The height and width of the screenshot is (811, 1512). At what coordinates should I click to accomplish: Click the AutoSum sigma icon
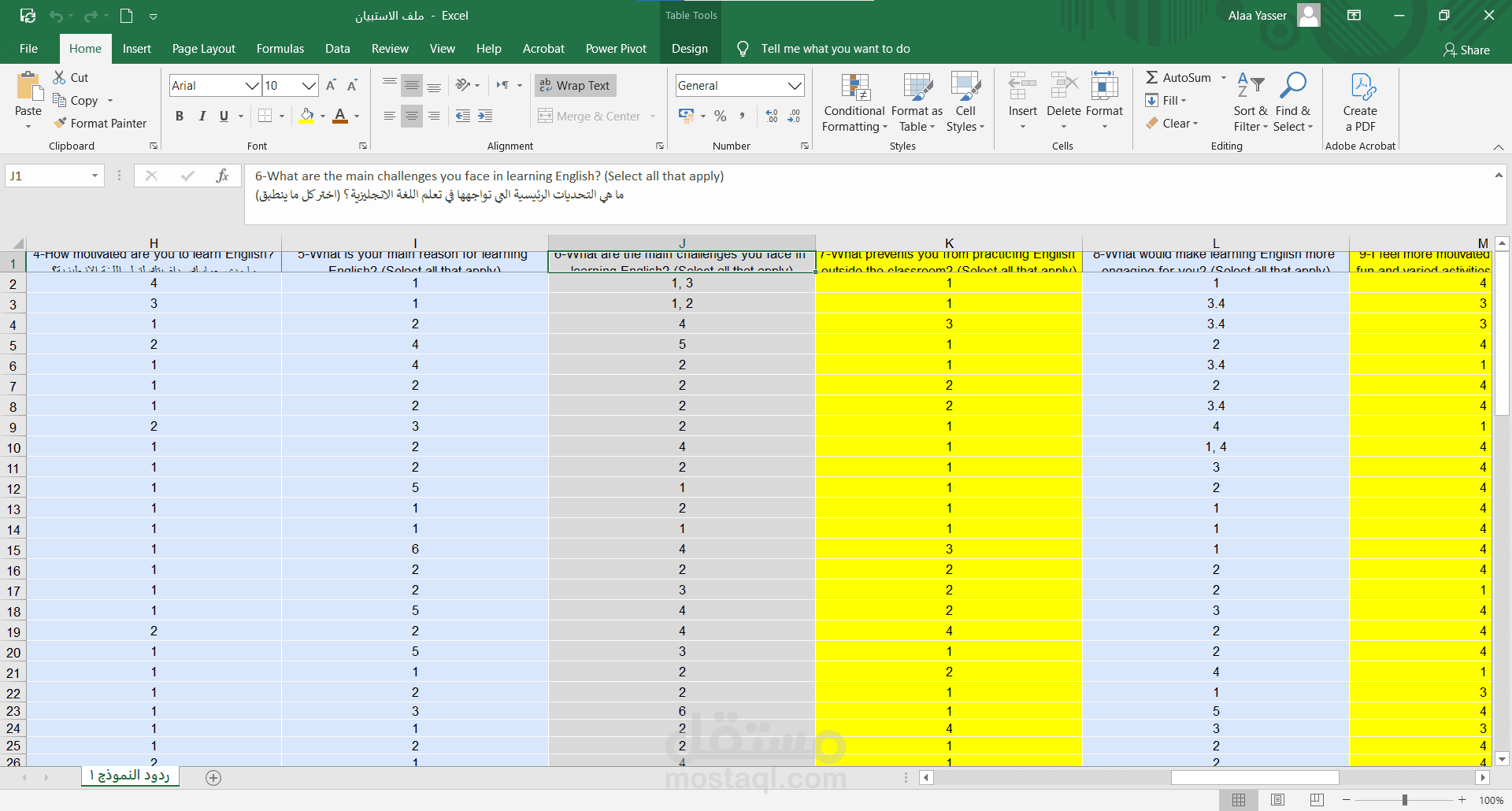pyautogui.click(x=1151, y=77)
